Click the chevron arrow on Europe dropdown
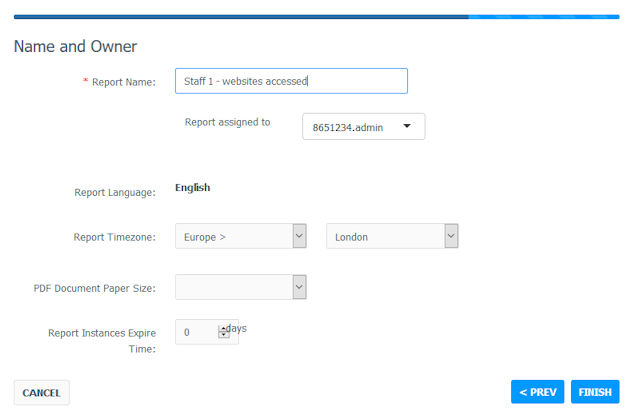631x415 pixels. point(299,236)
